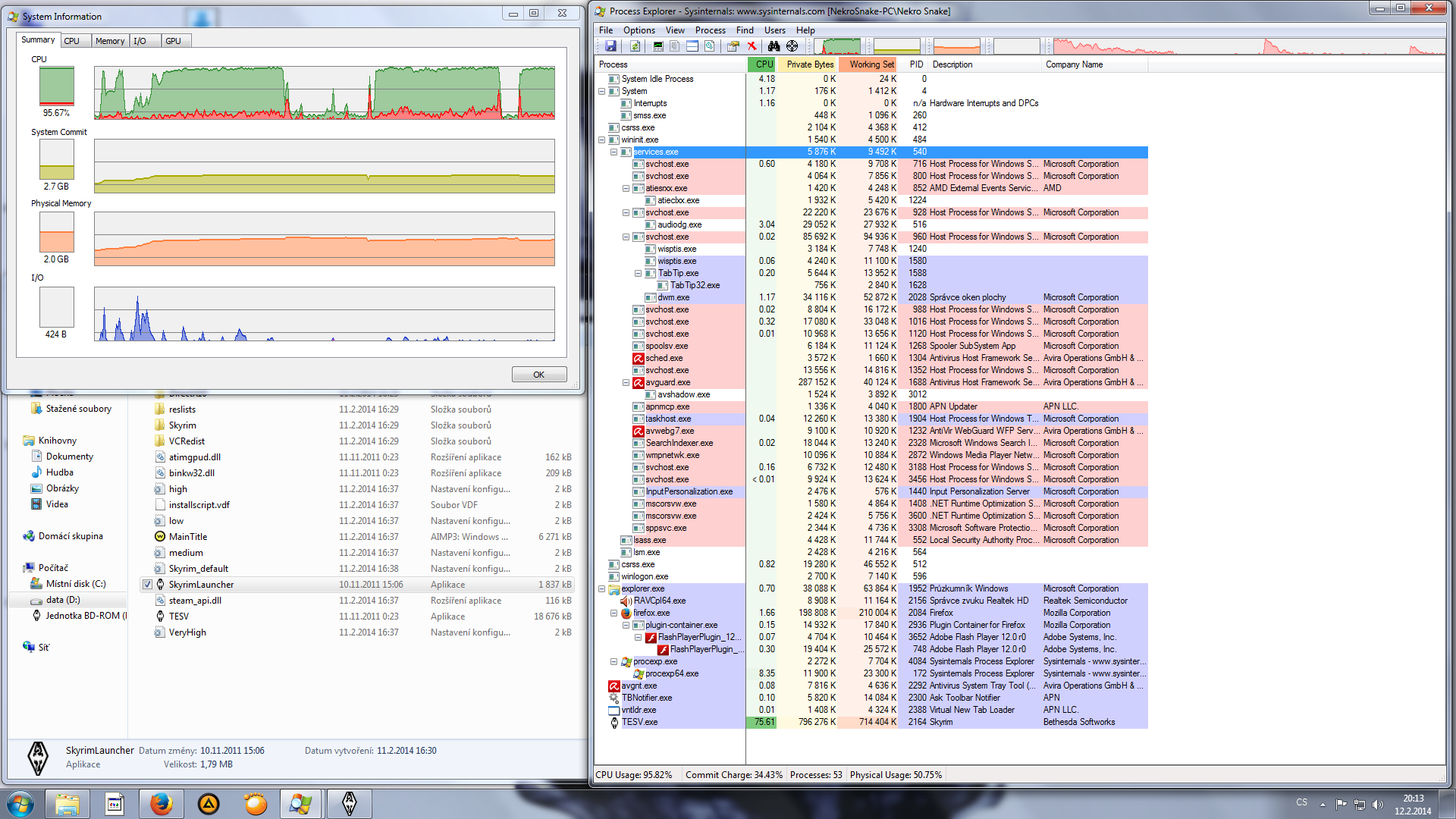Click the crosshair Find Window's Process icon
The image size is (1456, 819).
click(792, 46)
